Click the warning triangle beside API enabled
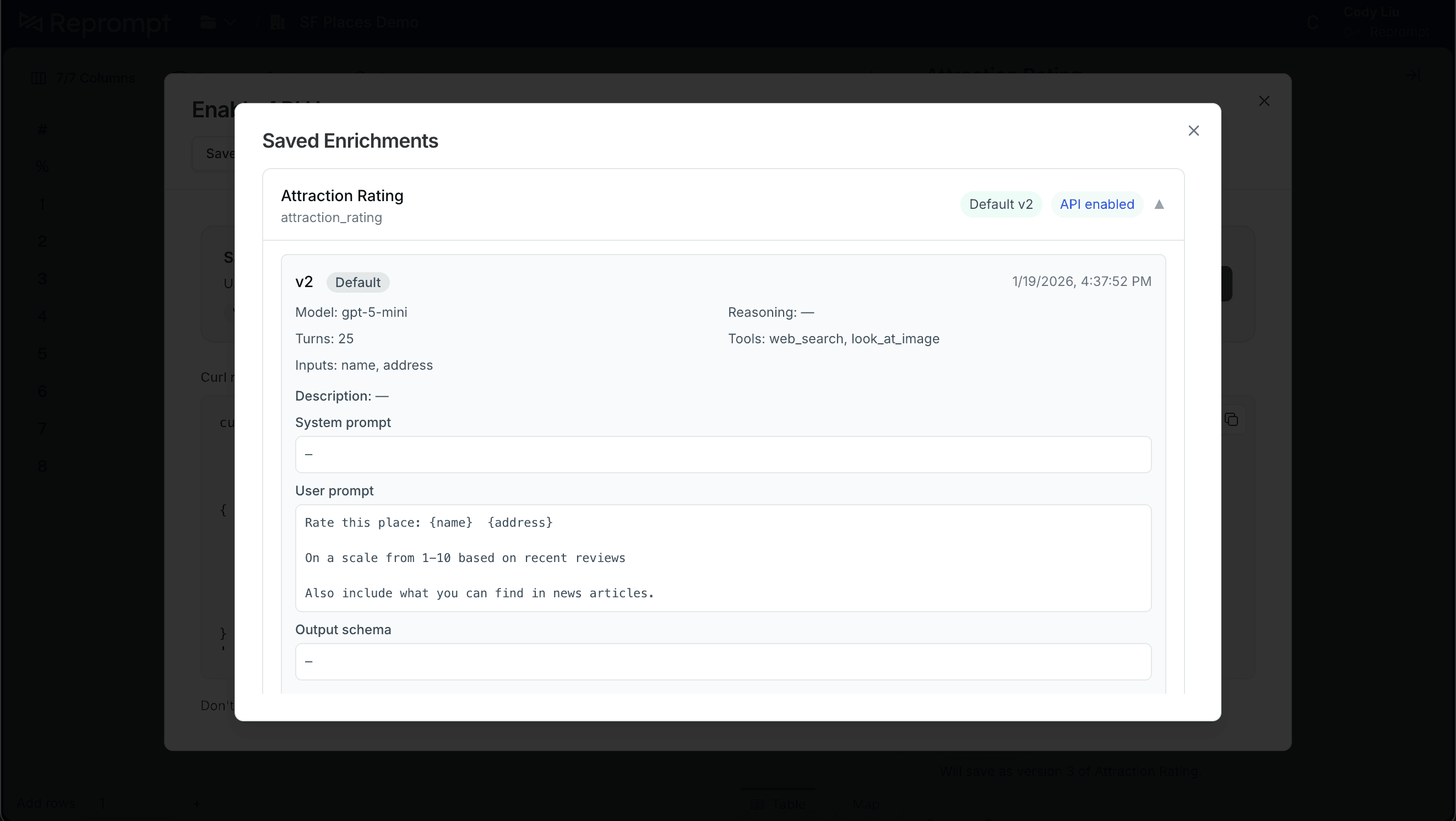 (x=1159, y=204)
